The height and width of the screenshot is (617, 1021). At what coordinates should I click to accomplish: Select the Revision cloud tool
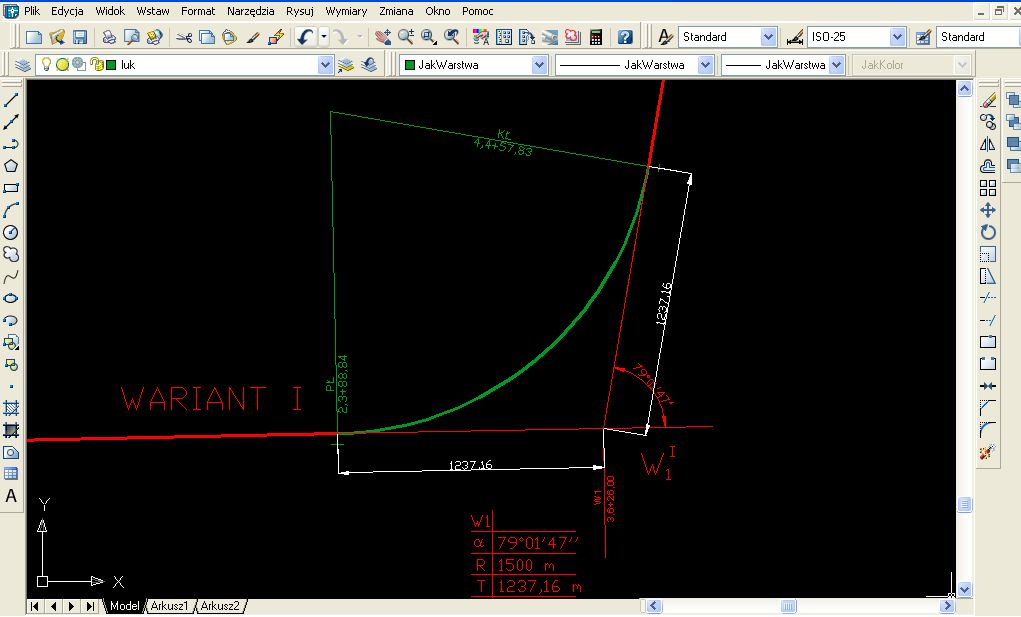tap(11, 254)
